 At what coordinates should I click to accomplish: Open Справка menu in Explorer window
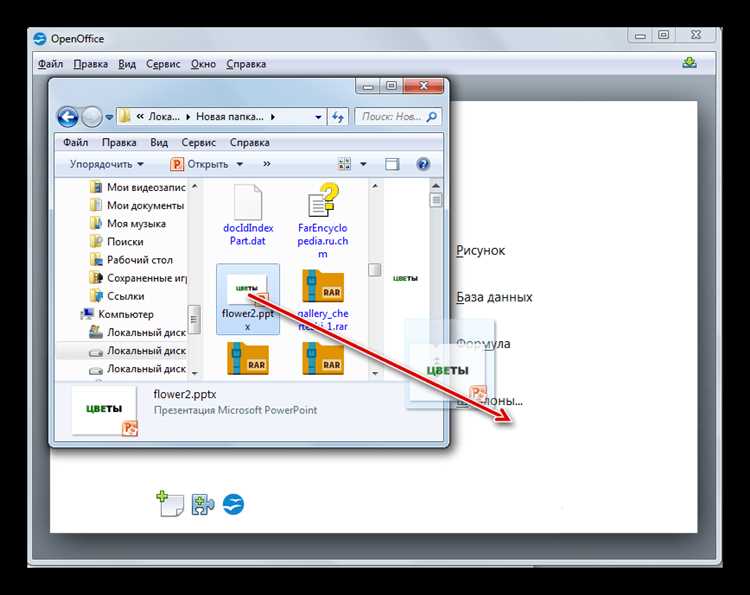coord(250,143)
